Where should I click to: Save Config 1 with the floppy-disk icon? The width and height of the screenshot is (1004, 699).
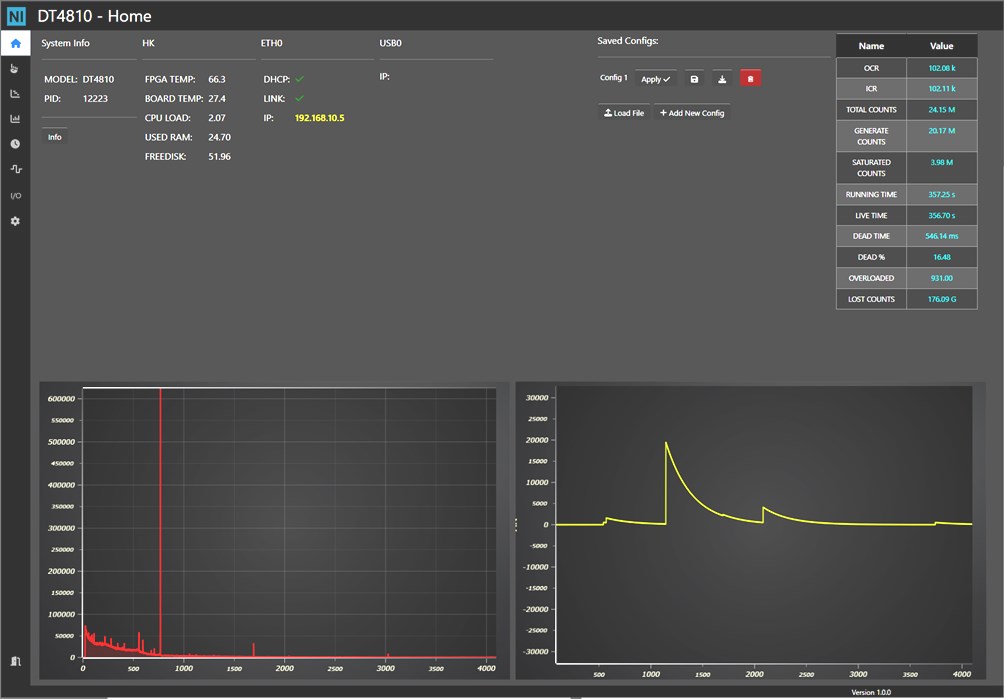coord(694,79)
